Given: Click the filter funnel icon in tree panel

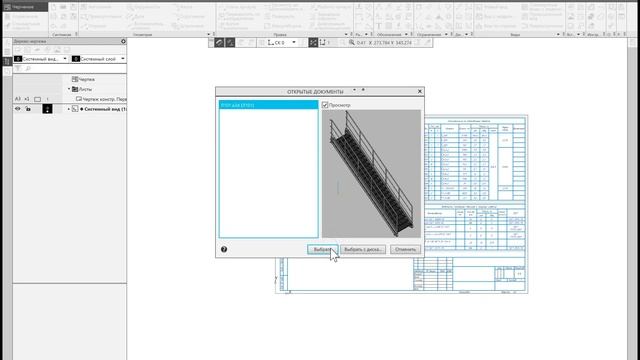Looking at the screenshot, I should [18, 69].
